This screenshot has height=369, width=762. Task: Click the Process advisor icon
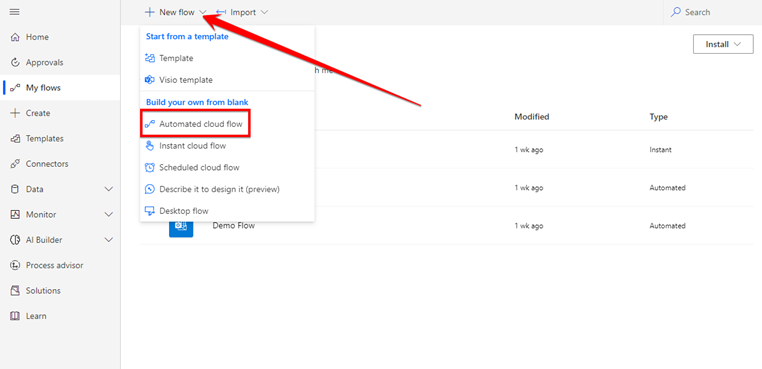(15, 265)
